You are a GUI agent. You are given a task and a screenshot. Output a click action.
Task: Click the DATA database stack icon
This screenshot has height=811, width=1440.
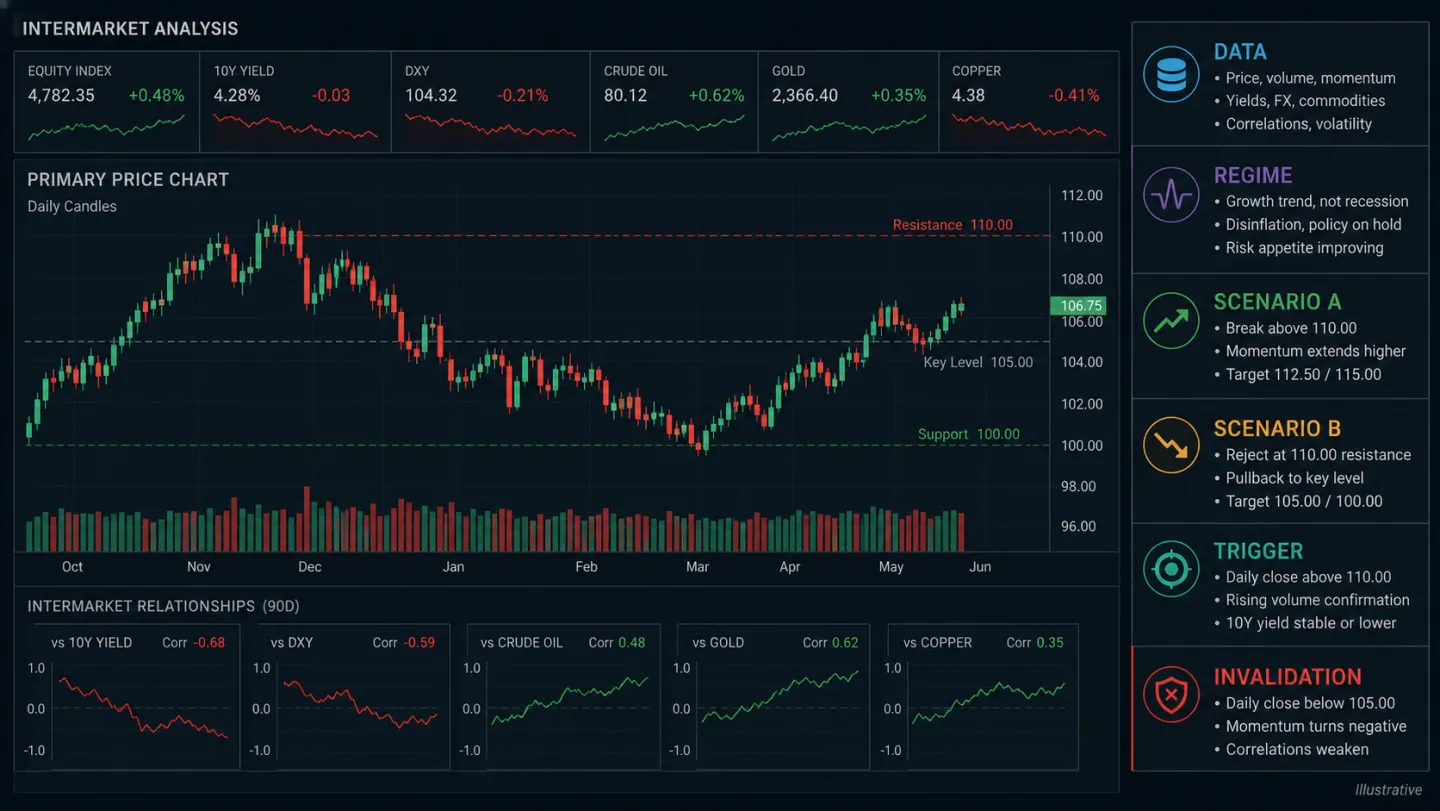[x=1171, y=74]
